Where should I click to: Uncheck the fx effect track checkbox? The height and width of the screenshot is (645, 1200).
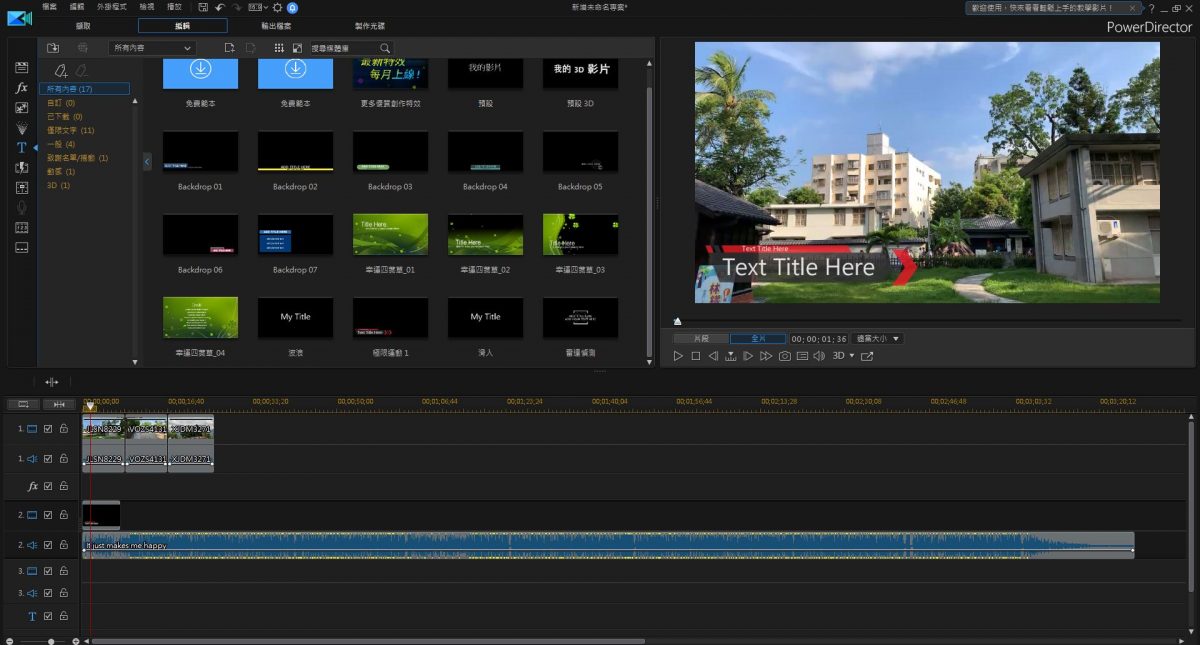(48, 486)
